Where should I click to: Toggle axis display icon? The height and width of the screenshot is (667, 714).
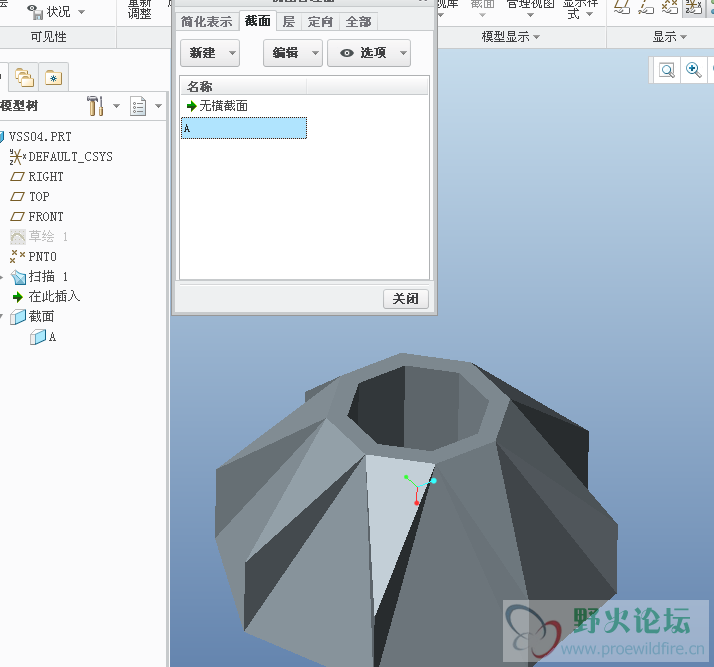coord(646,7)
